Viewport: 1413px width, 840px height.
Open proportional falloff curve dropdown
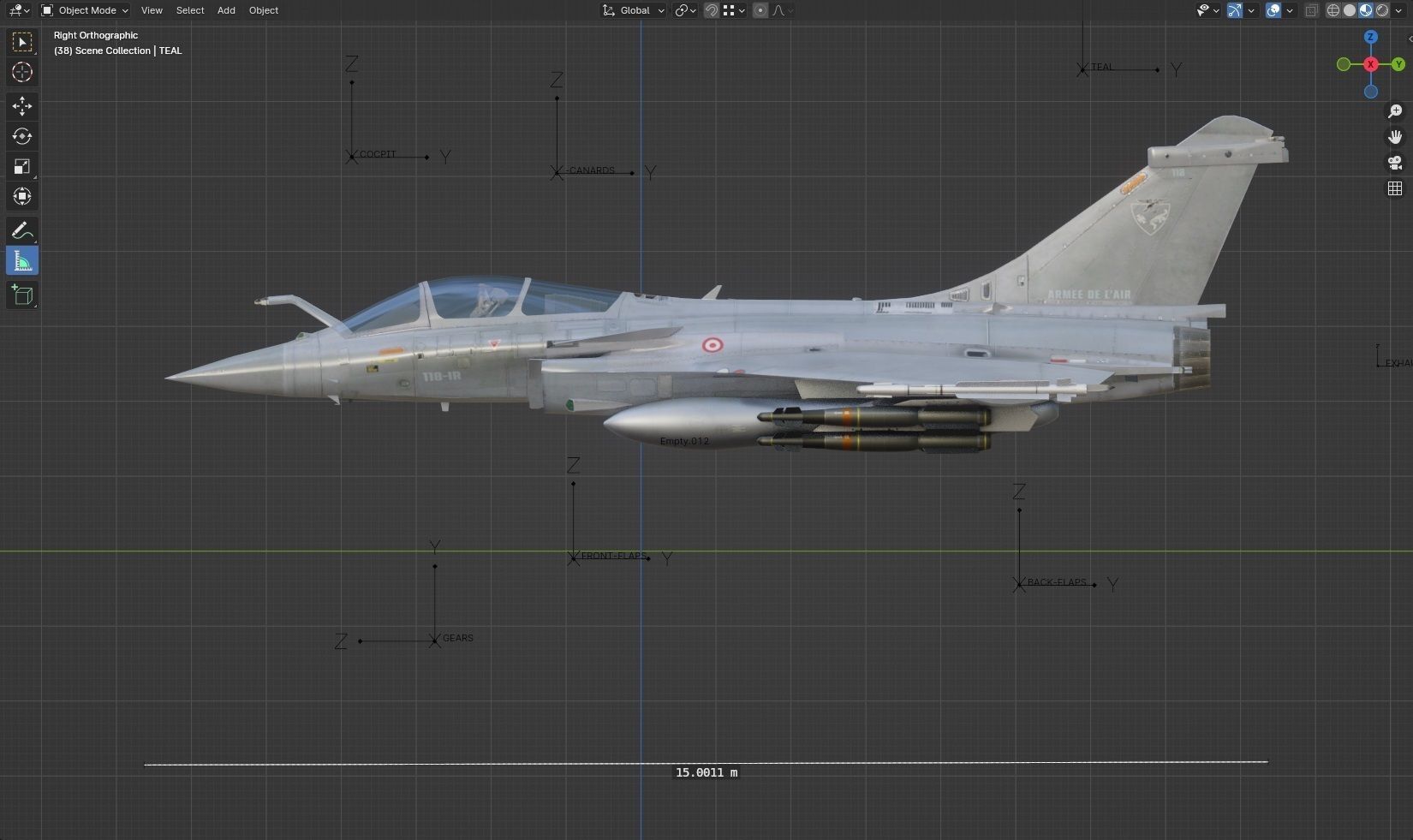coord(783,10)
